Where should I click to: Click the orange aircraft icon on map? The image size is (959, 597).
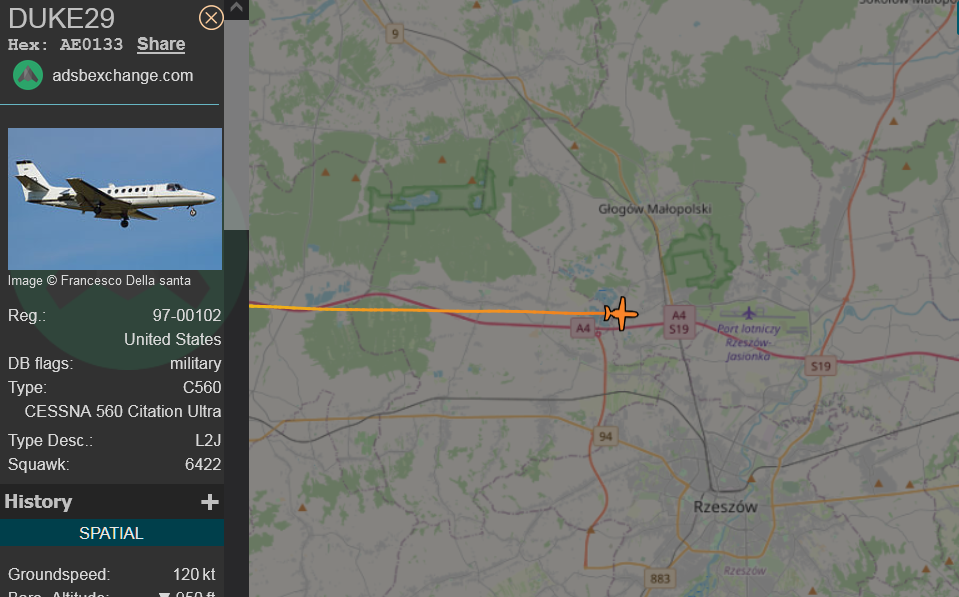[x=621, y=314]
